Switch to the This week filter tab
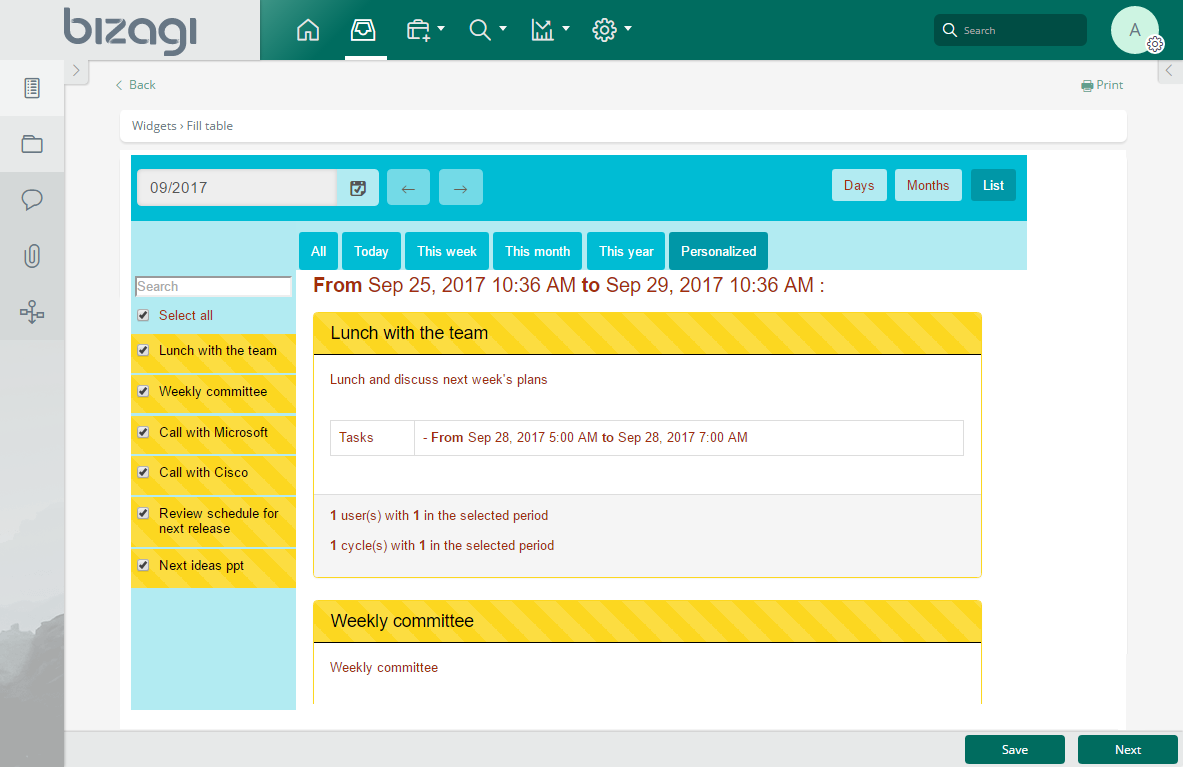This screenshot has width=1183, height=767. (447, 252)
